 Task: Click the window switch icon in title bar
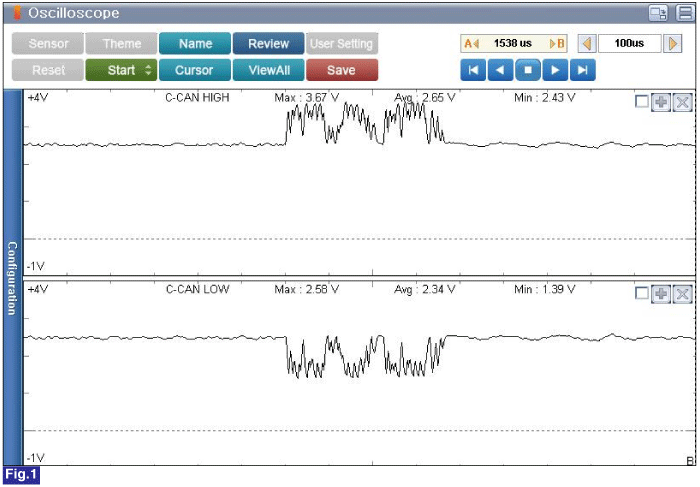(x=658, y=13)
